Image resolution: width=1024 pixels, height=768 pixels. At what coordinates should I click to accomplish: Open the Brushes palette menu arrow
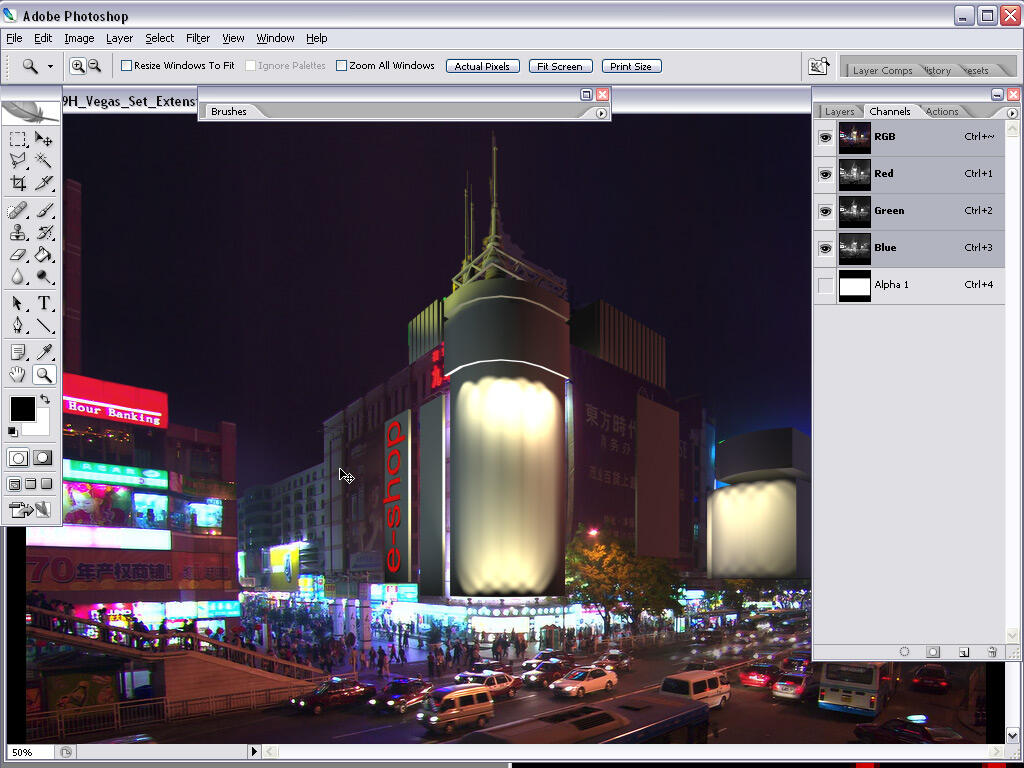click(x=601, y=114)
